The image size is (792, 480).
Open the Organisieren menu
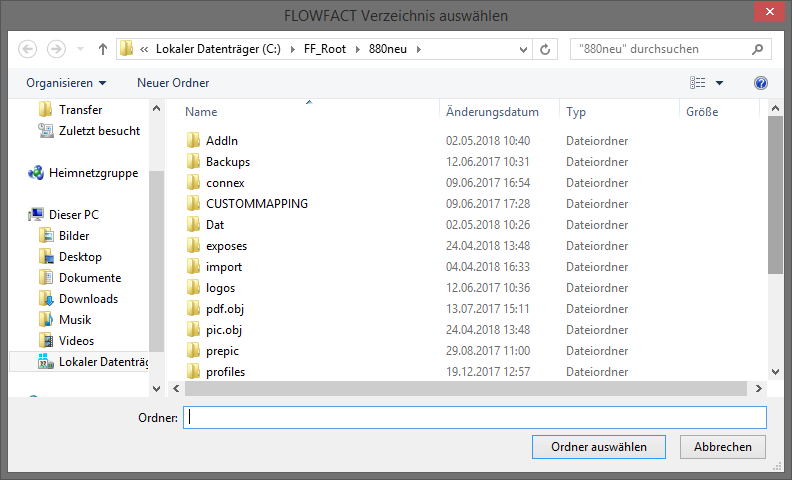(66, 83)
